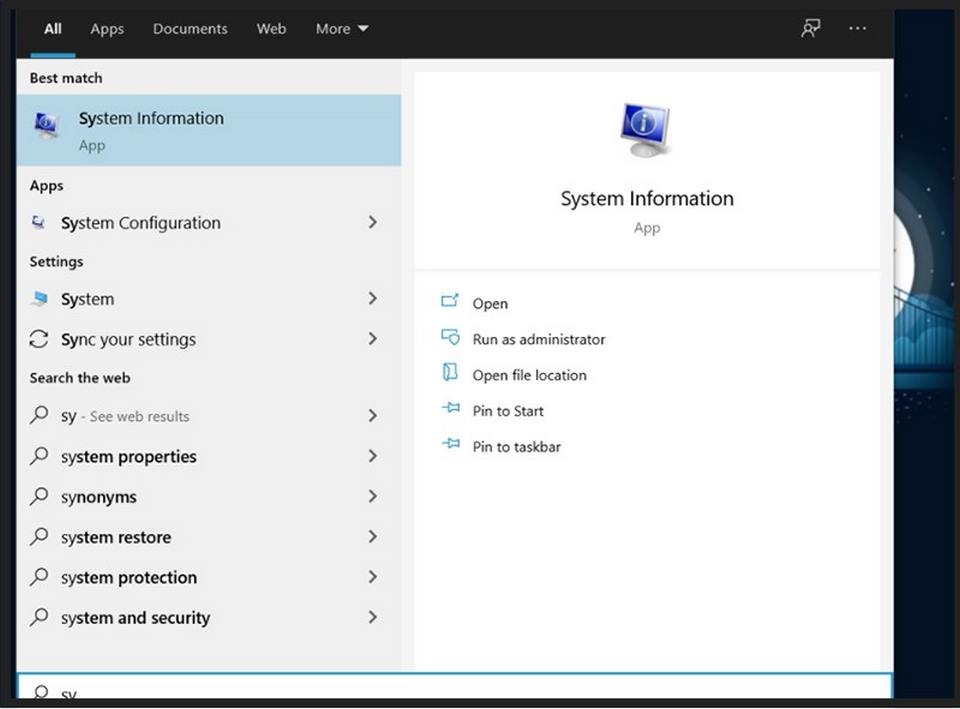Click the Run as administrator shield icon
Viewport: 960px width, 709px height.
(x=450, y=337)
